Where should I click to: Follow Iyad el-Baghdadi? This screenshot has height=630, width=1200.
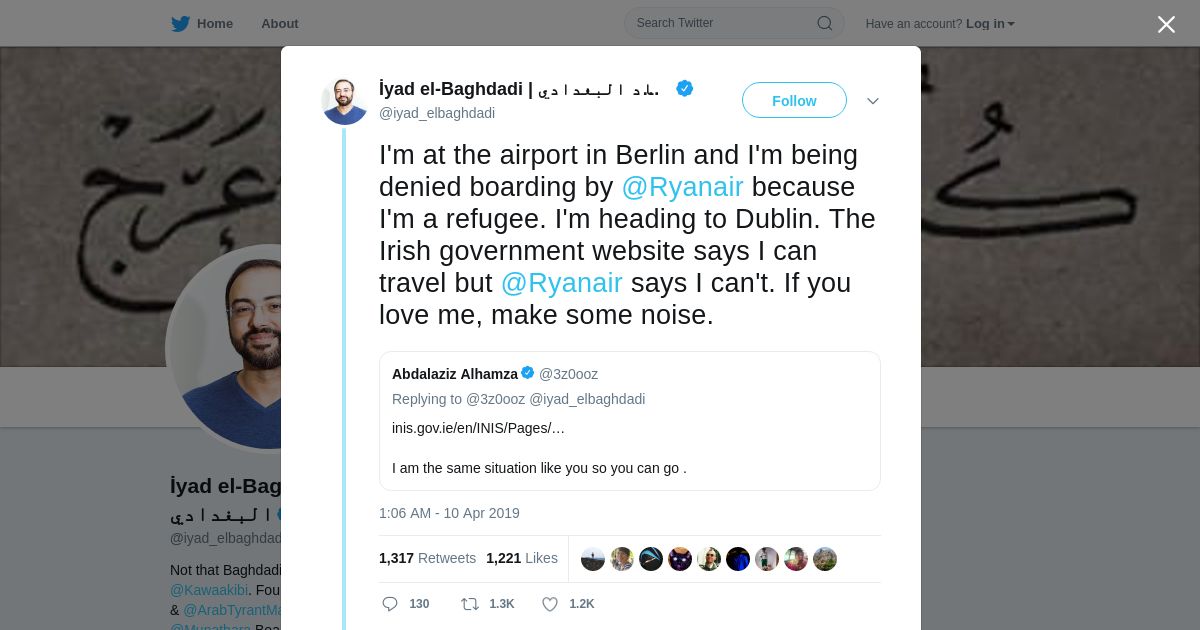[x=794, y=101]
